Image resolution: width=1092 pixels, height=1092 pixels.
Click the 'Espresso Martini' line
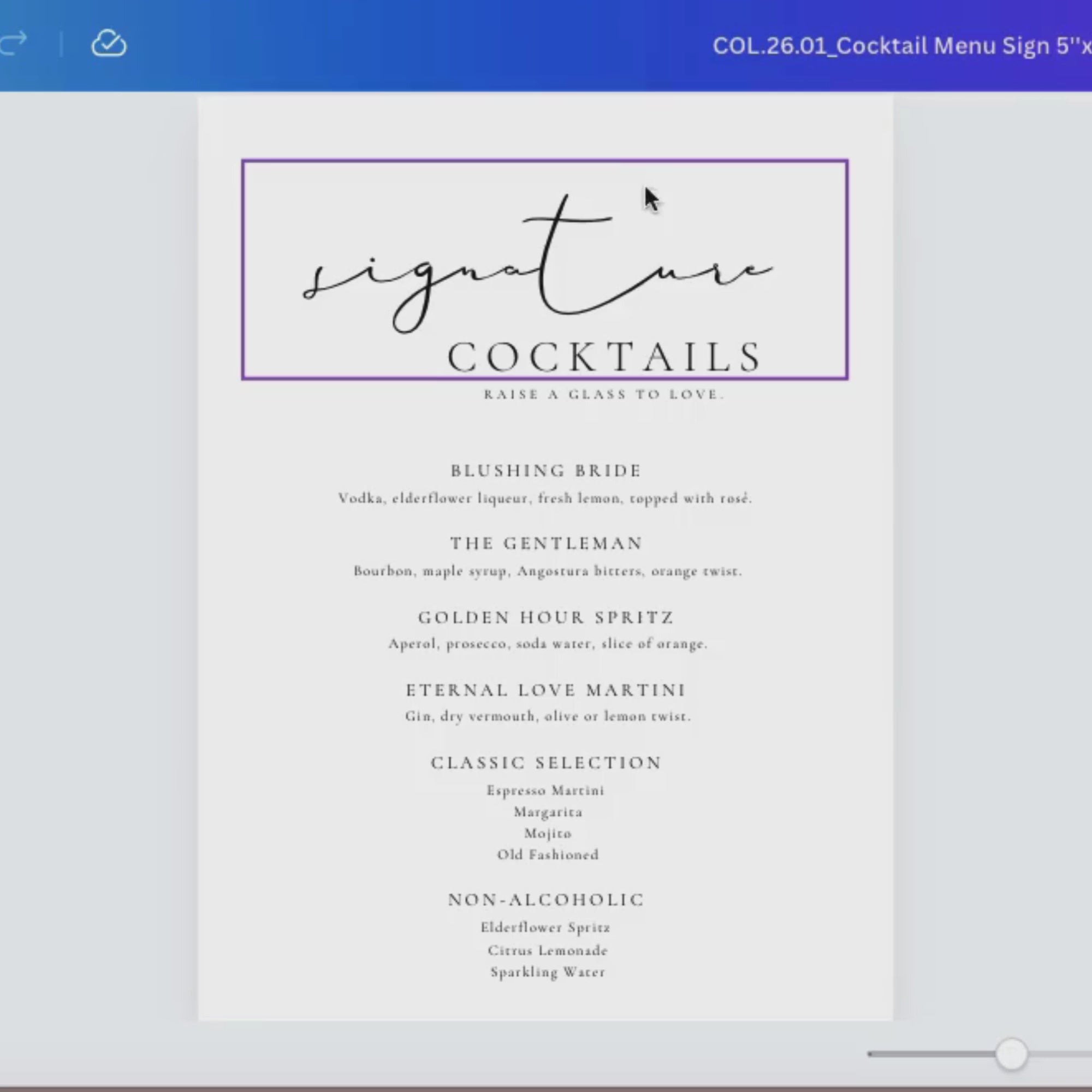click(545, 791)
